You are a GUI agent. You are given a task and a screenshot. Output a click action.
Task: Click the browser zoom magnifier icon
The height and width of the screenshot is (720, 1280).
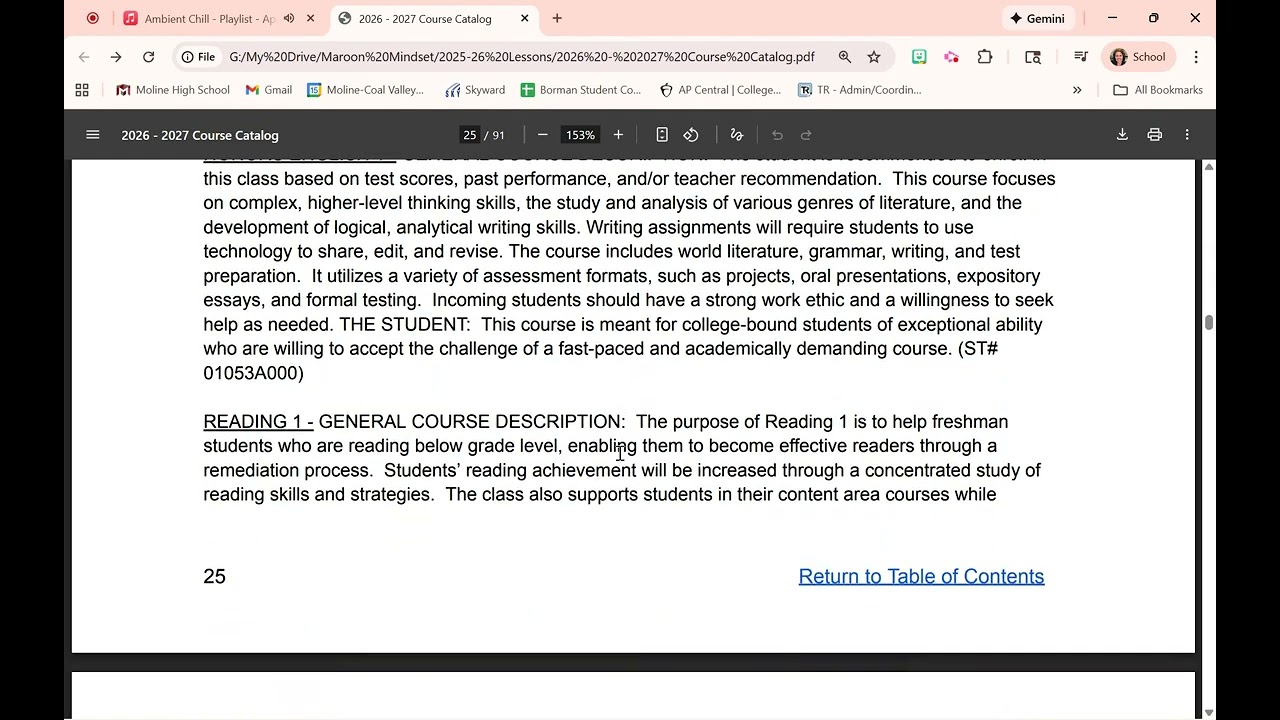(845, 57)
